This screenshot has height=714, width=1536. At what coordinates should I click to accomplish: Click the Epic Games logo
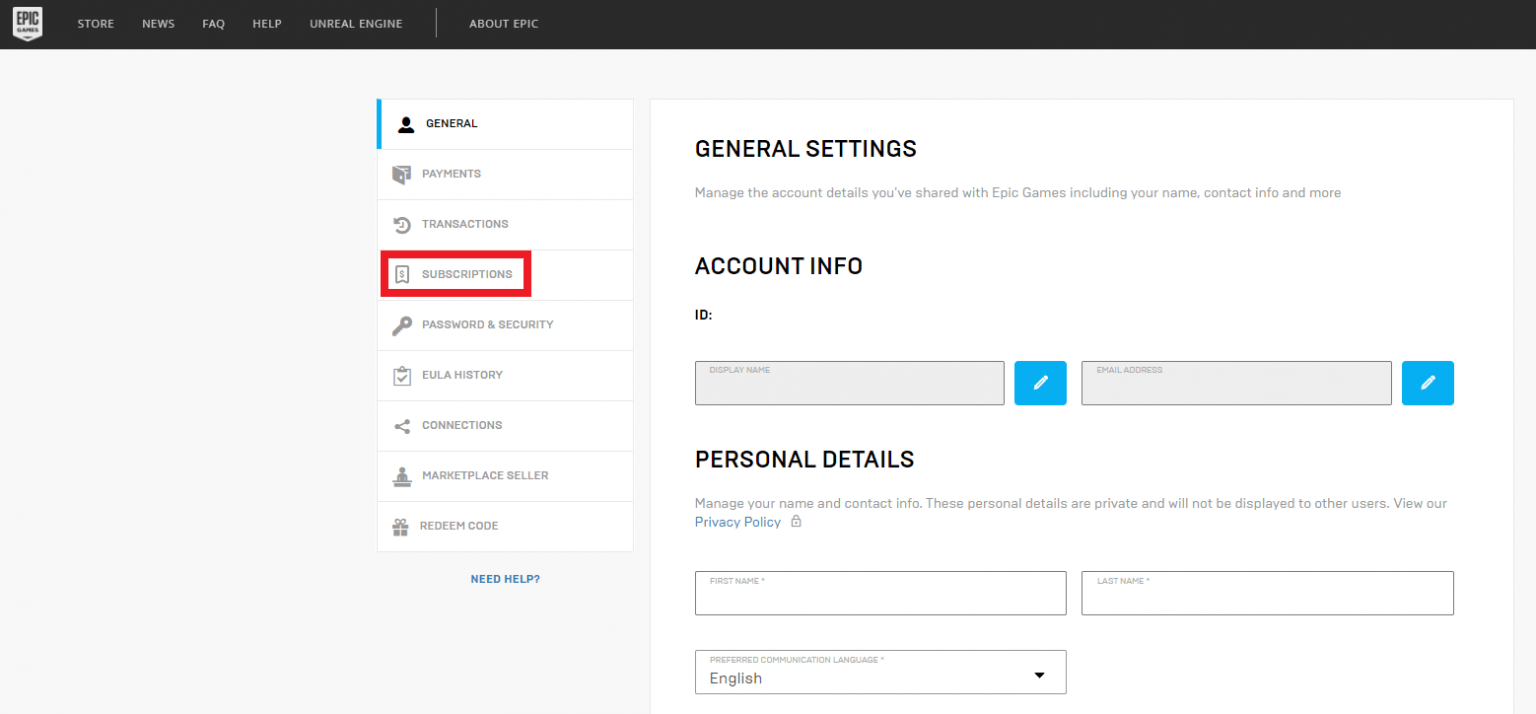(27, 23)
